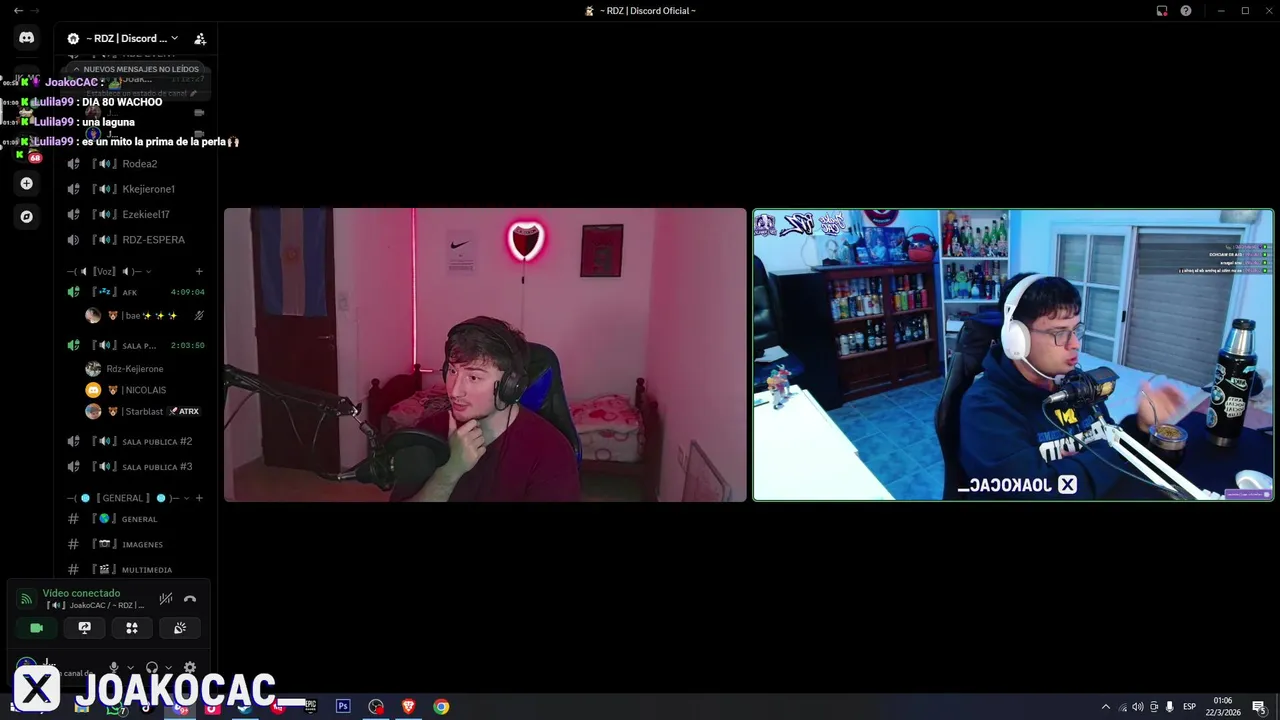Click the ESP language indicator
Screen dimensions: 1280x720
pyautogui.click(x=1189, y=707)
